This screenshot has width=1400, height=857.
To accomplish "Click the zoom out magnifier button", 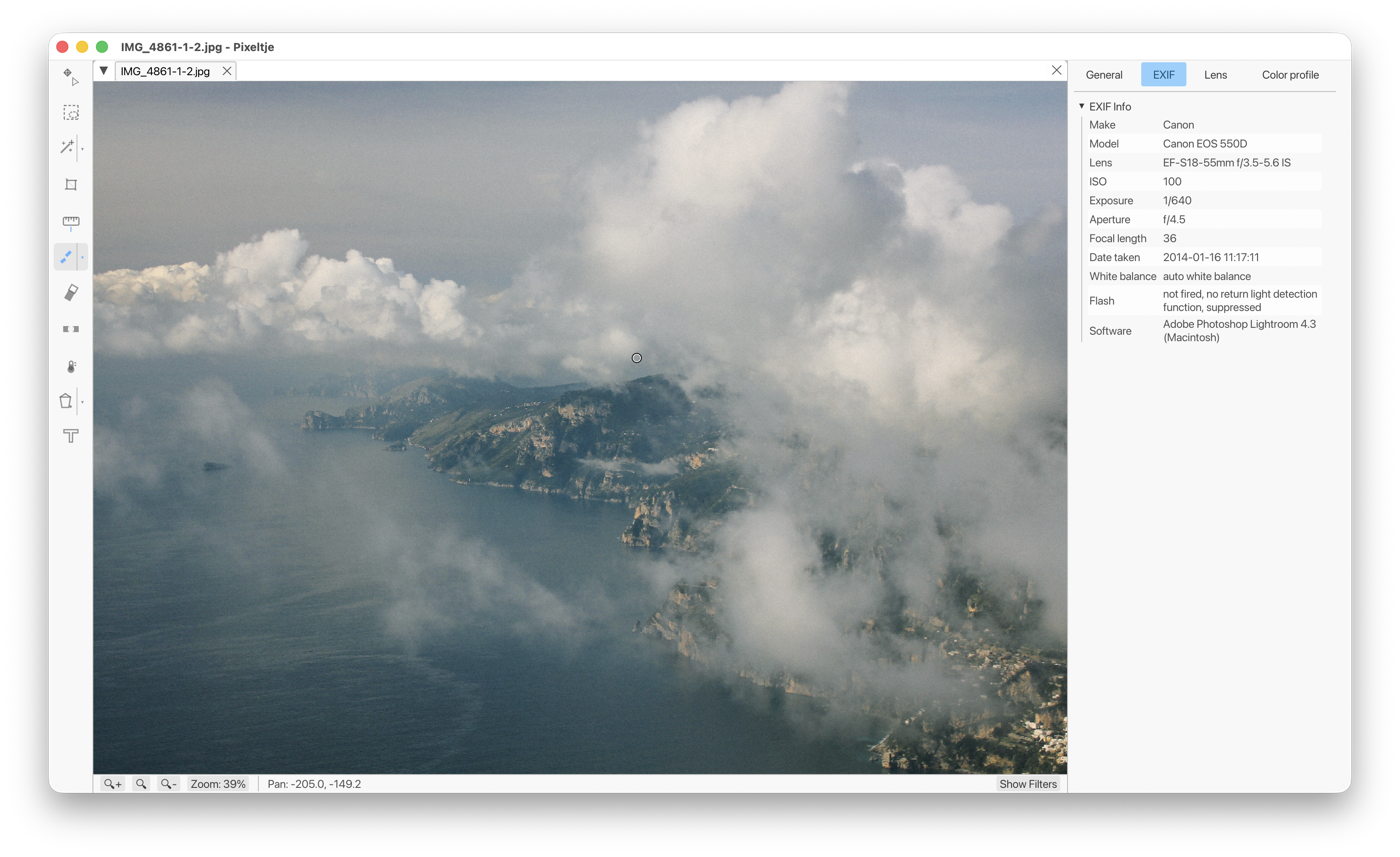I will (169, 784).
